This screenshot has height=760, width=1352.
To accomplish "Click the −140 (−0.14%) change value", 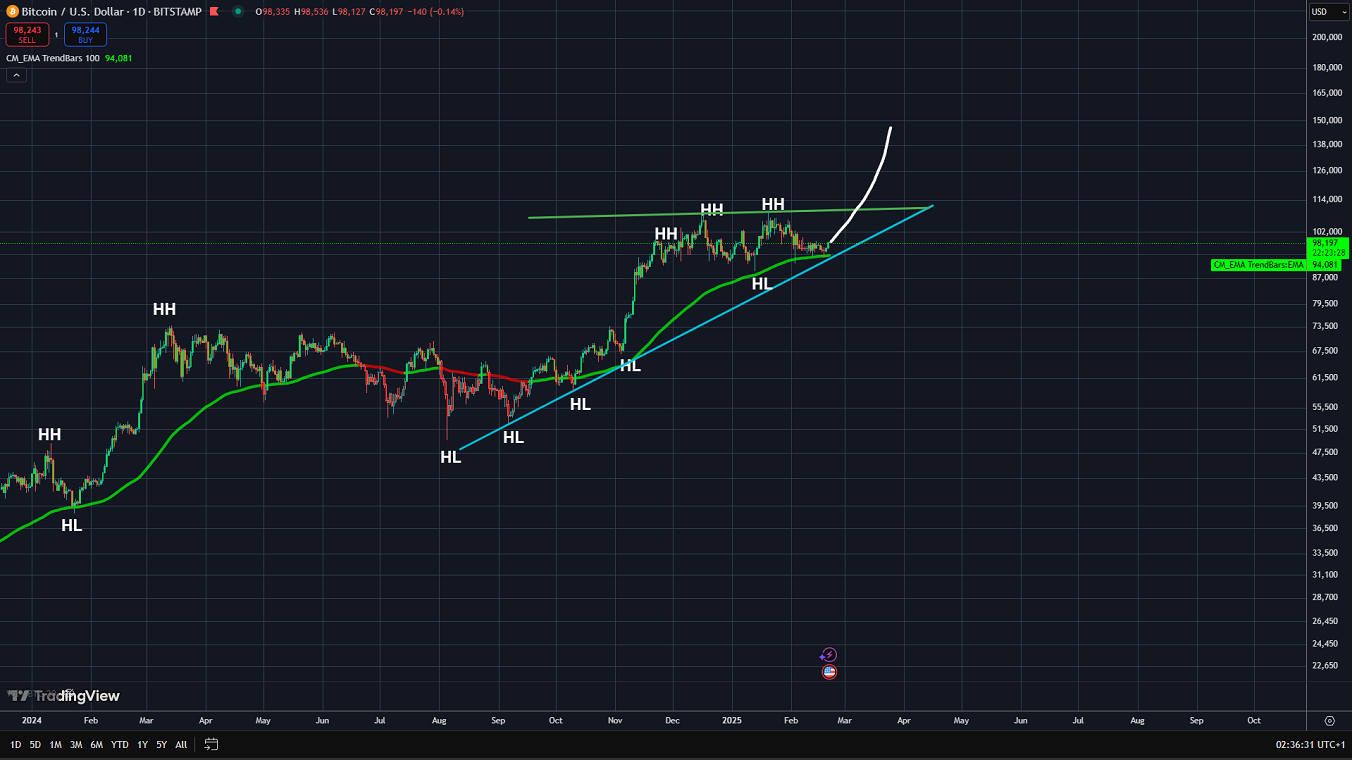I will coord(437,12).
